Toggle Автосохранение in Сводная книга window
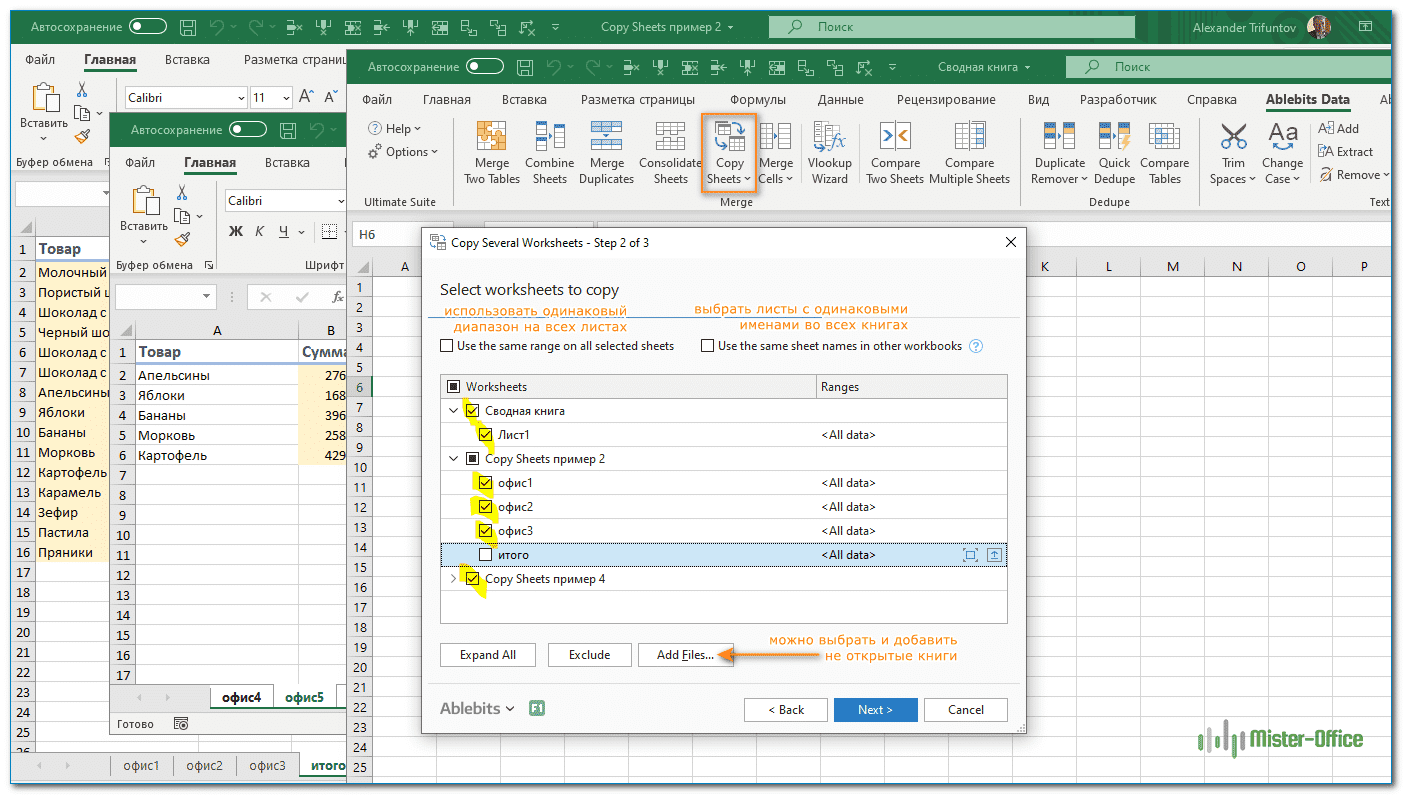Screen dimensions: 1403x795 click(485, 67)
